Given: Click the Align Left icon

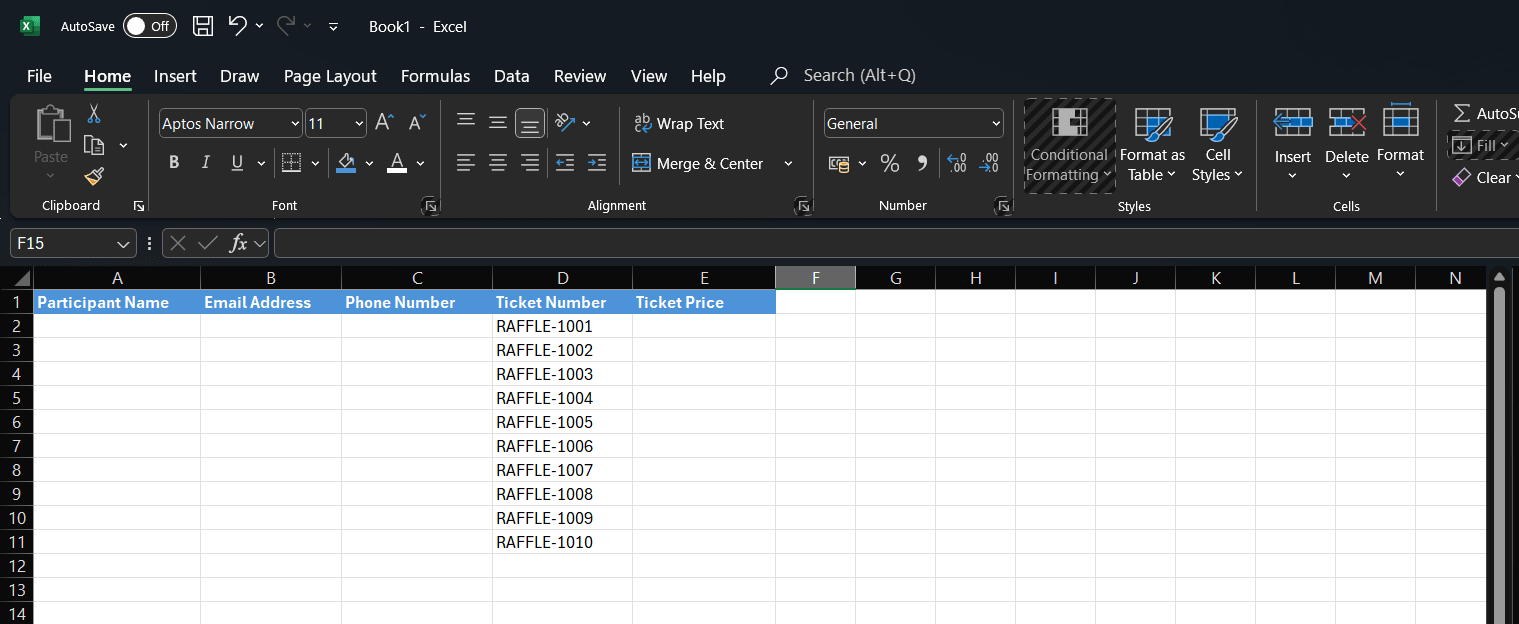Looking at the screenshot, I should 465,162.
